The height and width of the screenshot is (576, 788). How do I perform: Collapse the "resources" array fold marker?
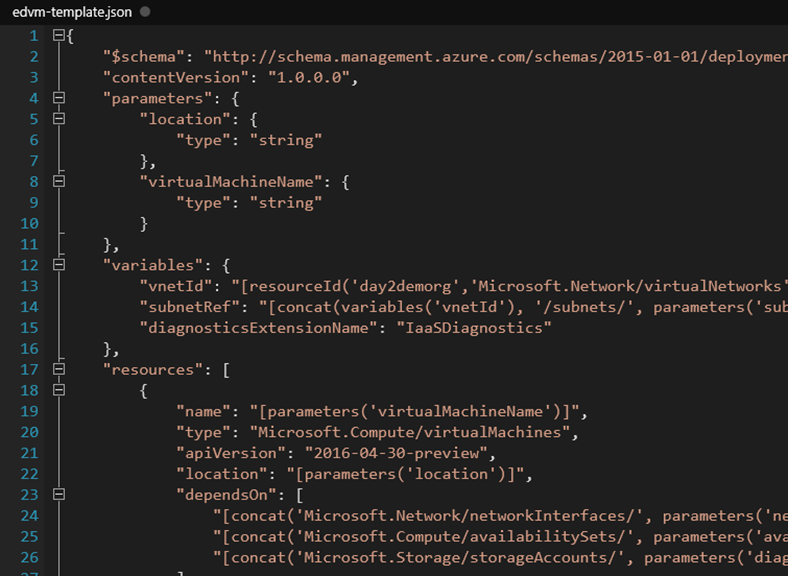click(x=58, y=369)
